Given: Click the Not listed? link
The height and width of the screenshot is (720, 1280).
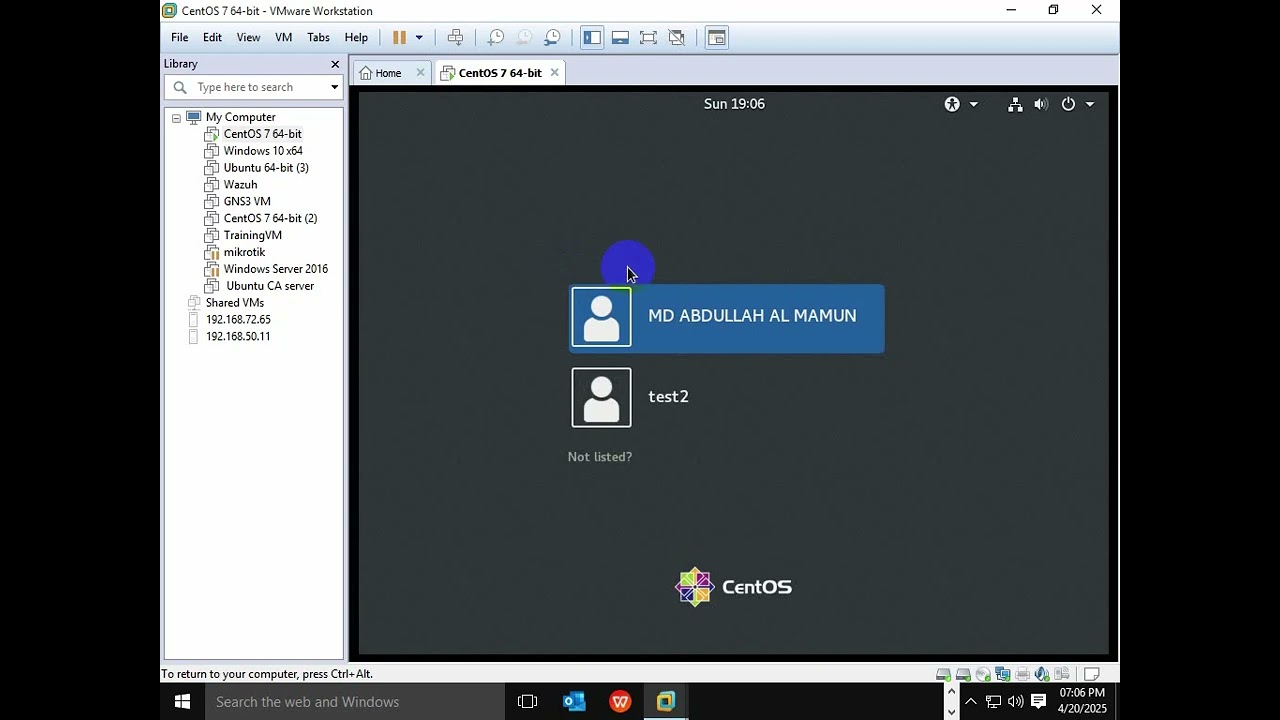Looking at the screenshot, I should pyautogui.click(x=600, y=457).
